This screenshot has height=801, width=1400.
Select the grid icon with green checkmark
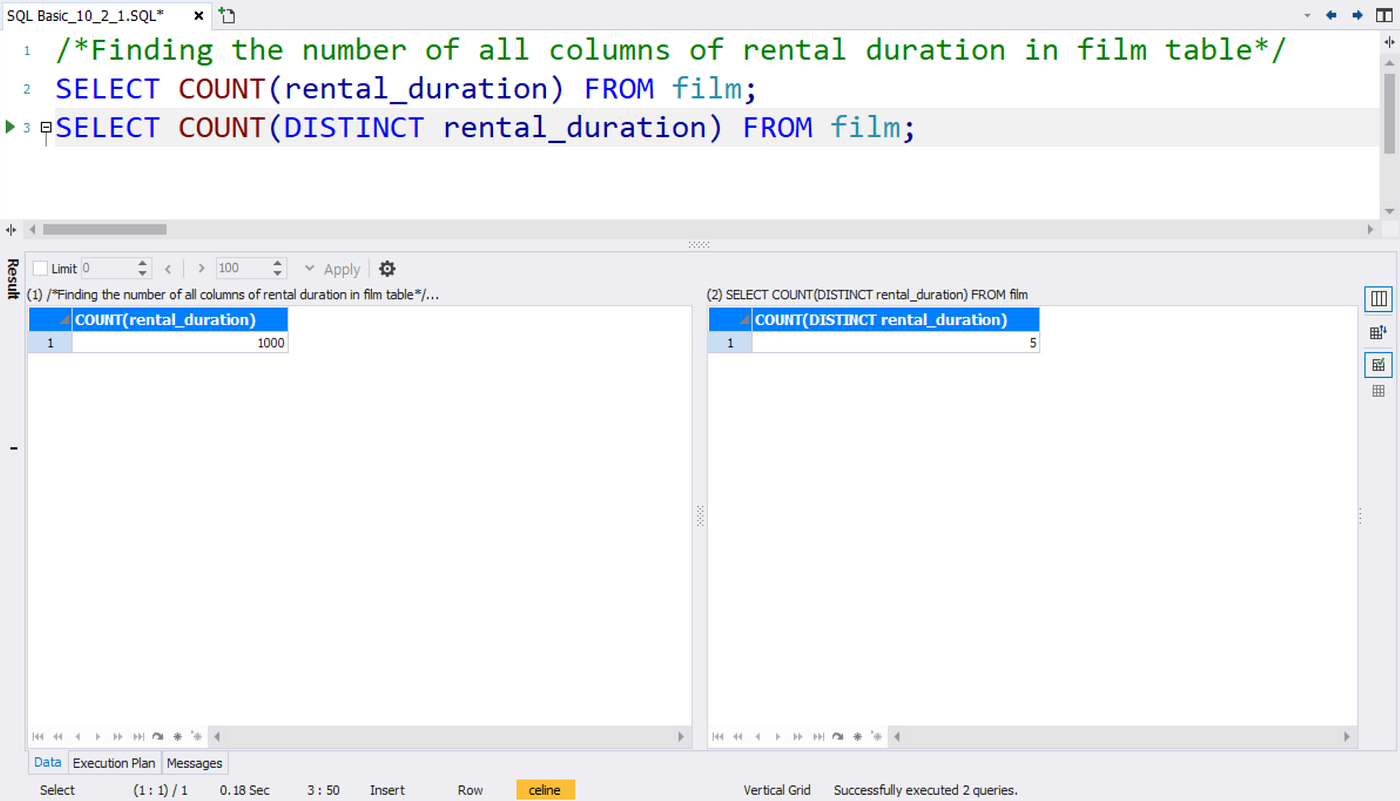pyautogui.click(x=1378, y=364)
